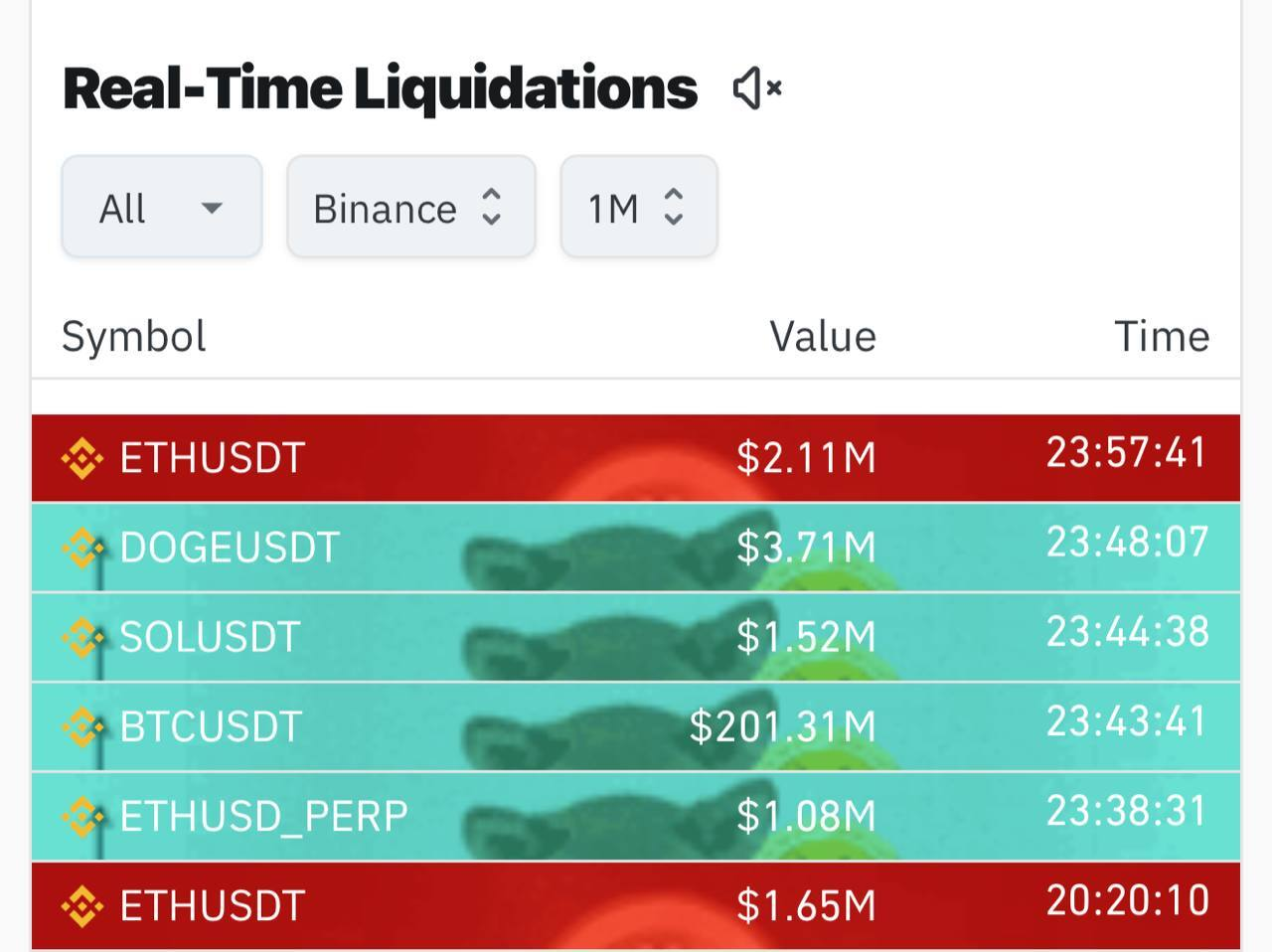This screenshot has width=1272, height=952.
Task: Toggle the liquidation sound mute icon
Action: tap(757, 88)
